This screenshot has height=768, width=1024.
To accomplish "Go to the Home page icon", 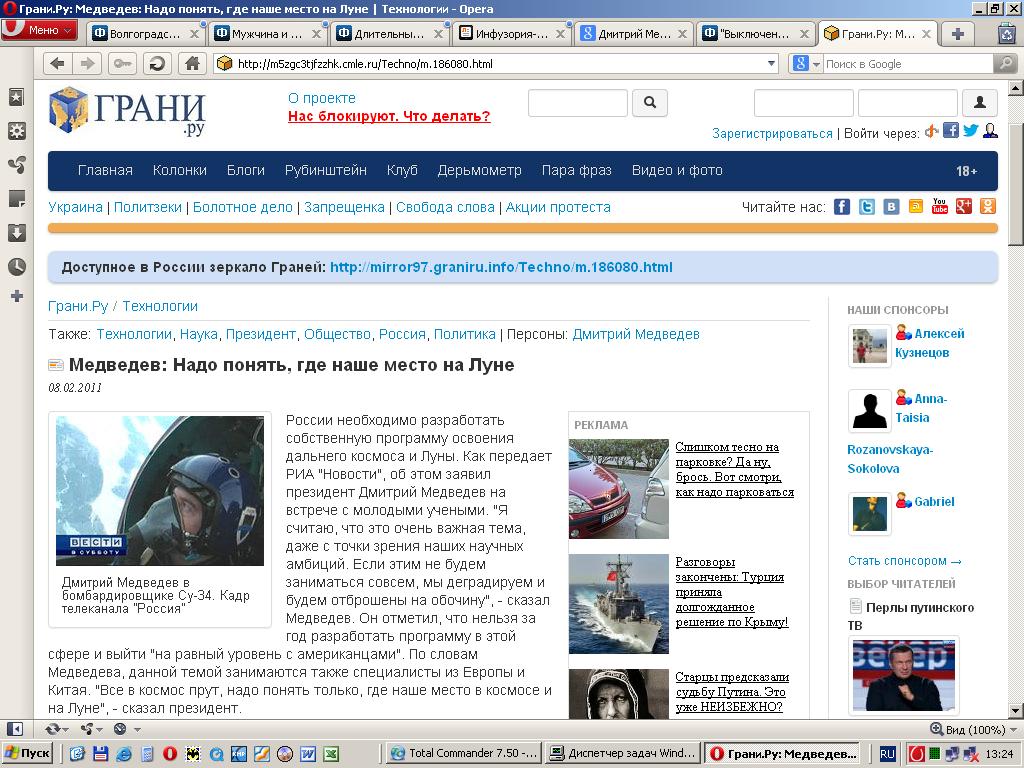I will (192, 64).
